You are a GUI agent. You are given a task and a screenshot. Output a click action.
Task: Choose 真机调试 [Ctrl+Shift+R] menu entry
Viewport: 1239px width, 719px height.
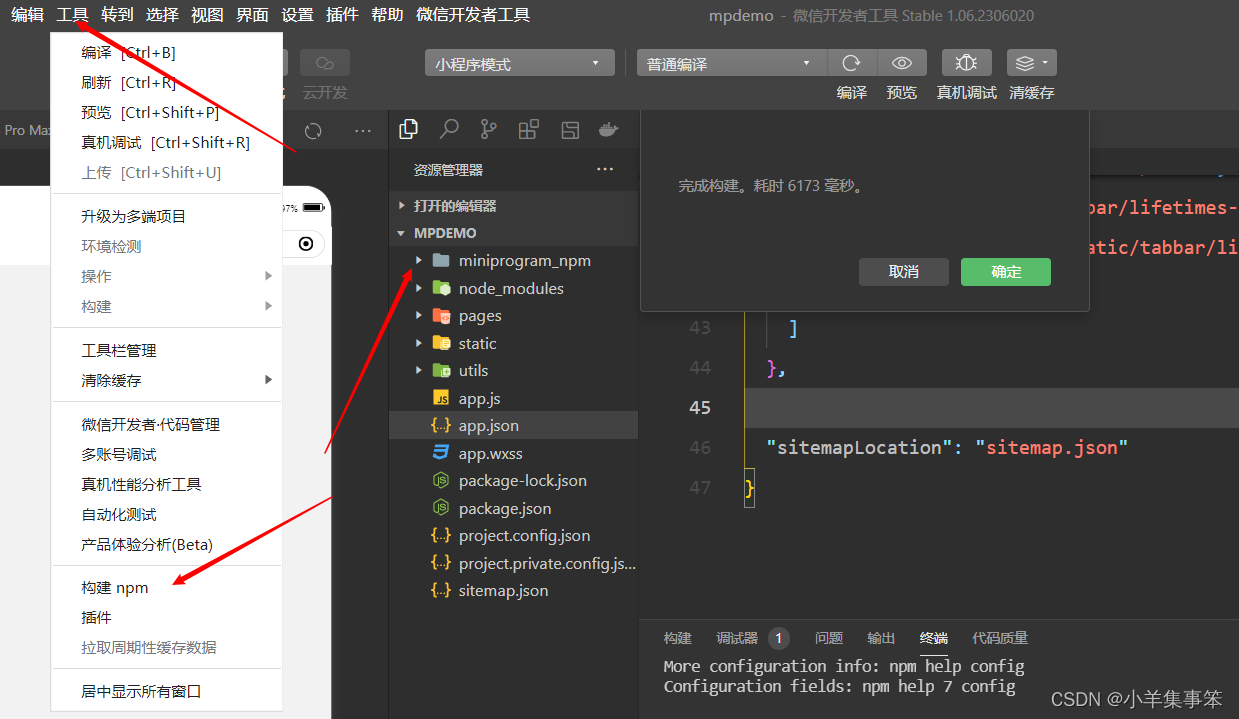coord(167,142)
